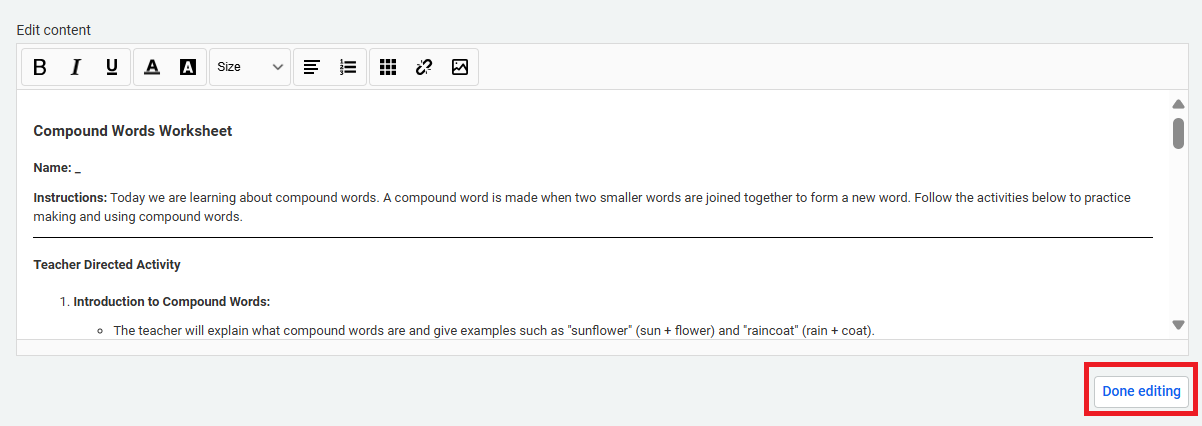The height and width of the screenshot is (426, 1202).
Task: Click the Teacher Directed Activity heading
Action: tap(107, 265)
